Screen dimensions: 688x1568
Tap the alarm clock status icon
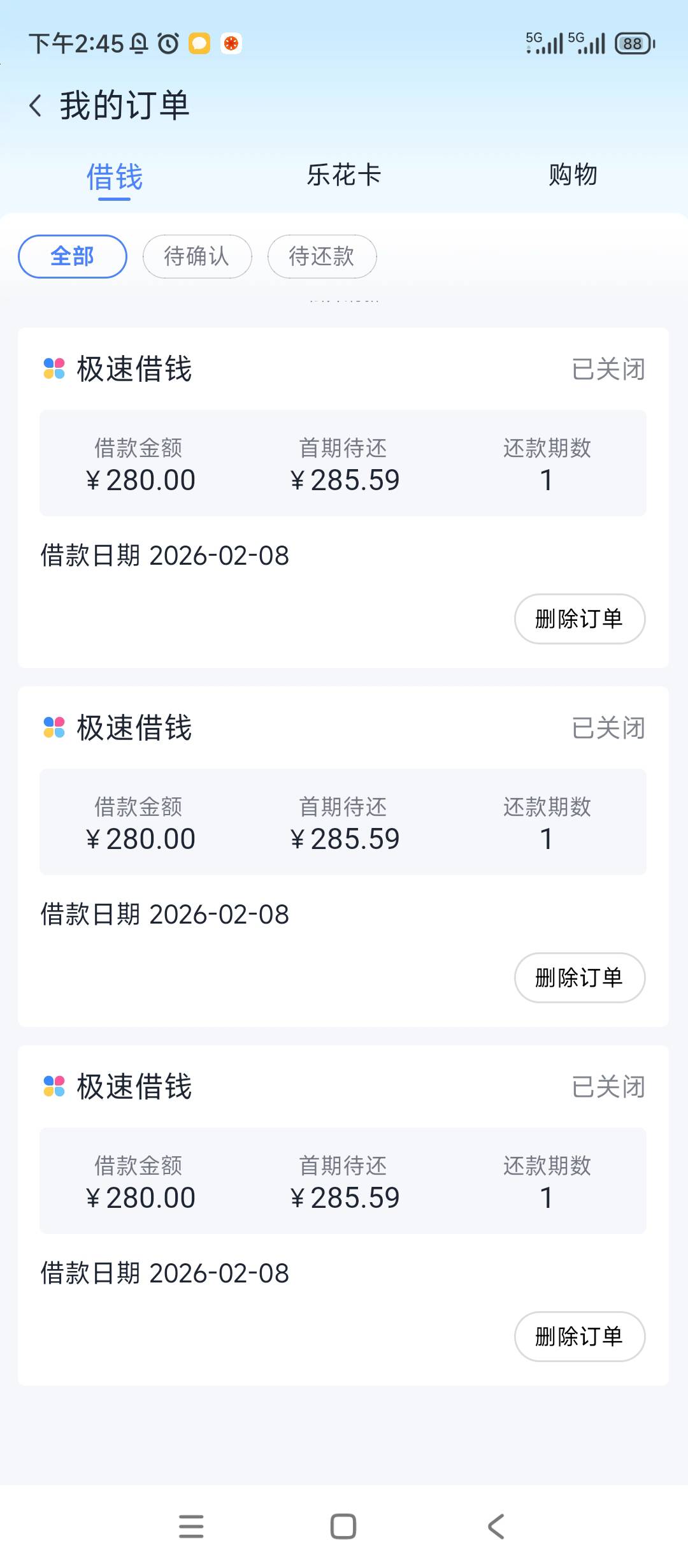[168, 43]
